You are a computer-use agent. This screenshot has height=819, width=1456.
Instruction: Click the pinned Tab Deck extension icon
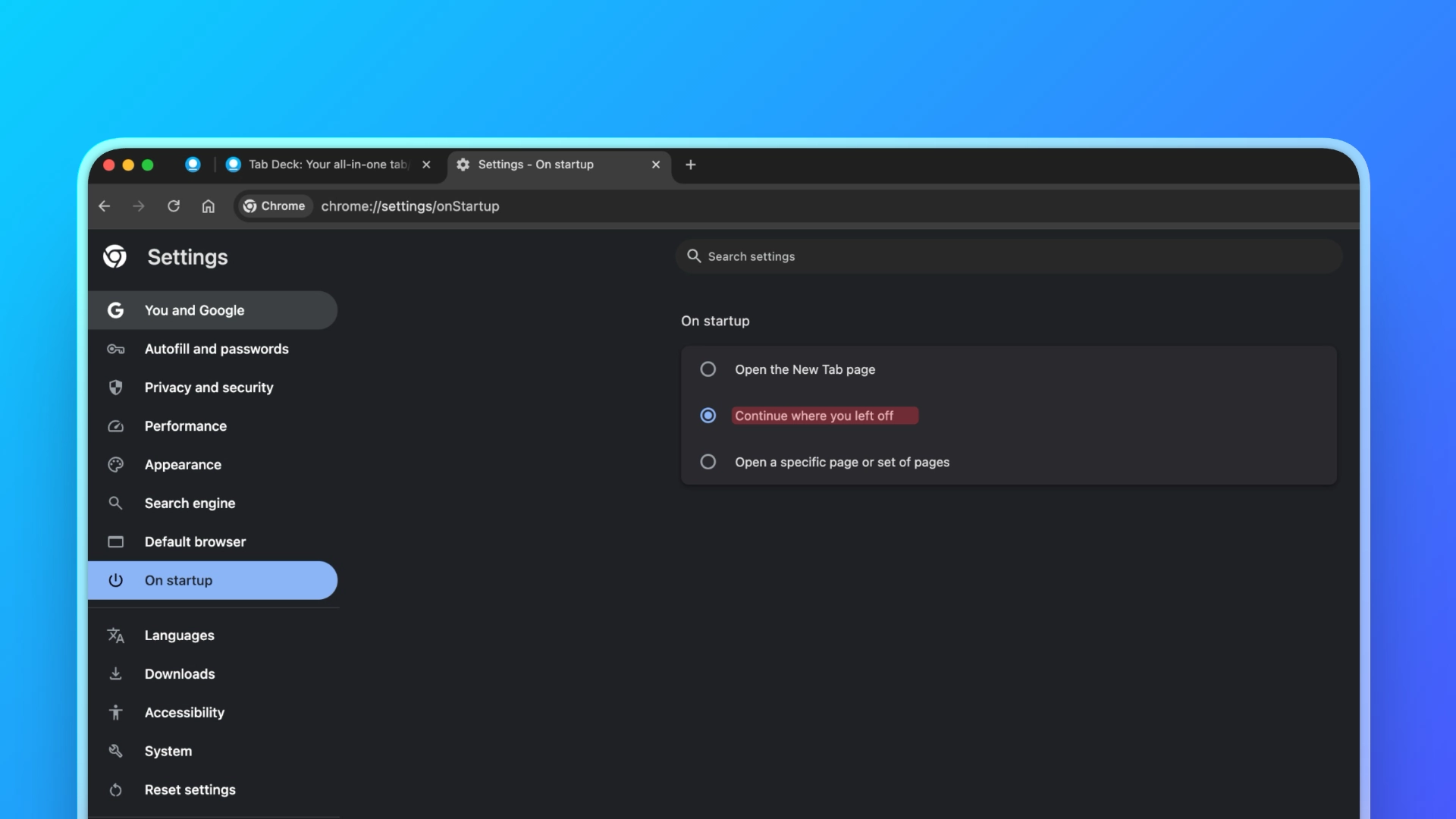pyautogui.click(x=193, y=165)
